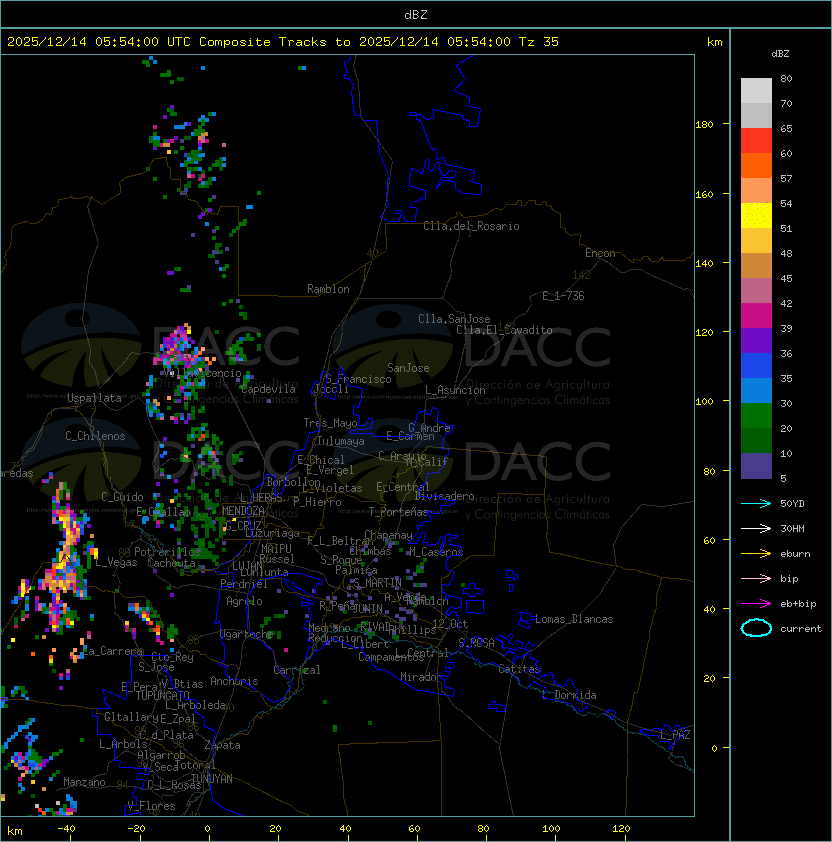832x842 pixels.
Task: Click the Lomas_Blancas label
Action: [574, 619]
